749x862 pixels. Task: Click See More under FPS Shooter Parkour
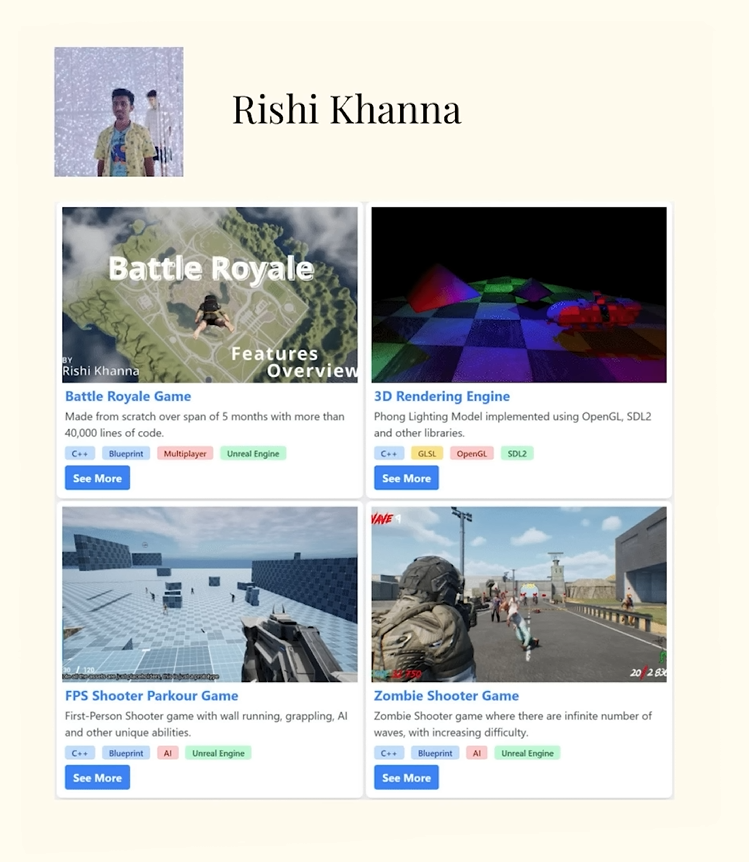point(97,778)
